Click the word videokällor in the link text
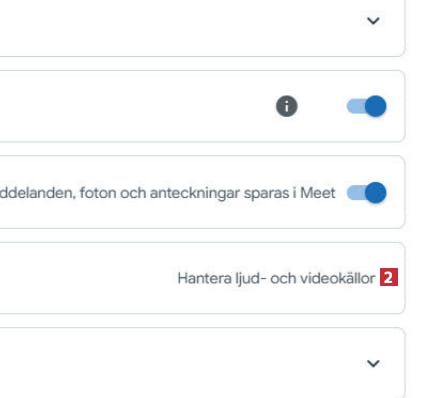The height and width of the screenshot is (398, 421). pos(338,278)
